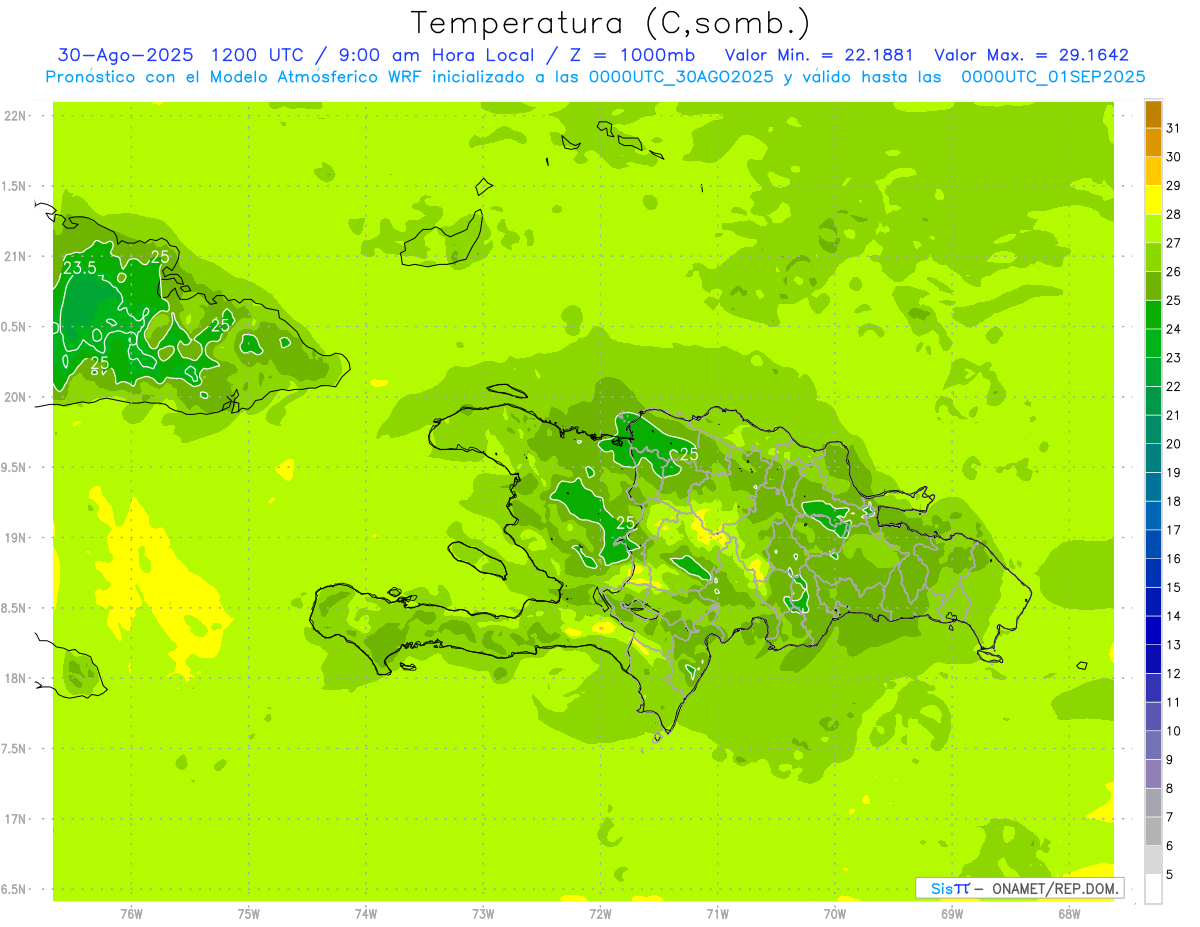
Task: Pick the yellow colorbar swatch between 28 and 29
Action: (1153, 201)
